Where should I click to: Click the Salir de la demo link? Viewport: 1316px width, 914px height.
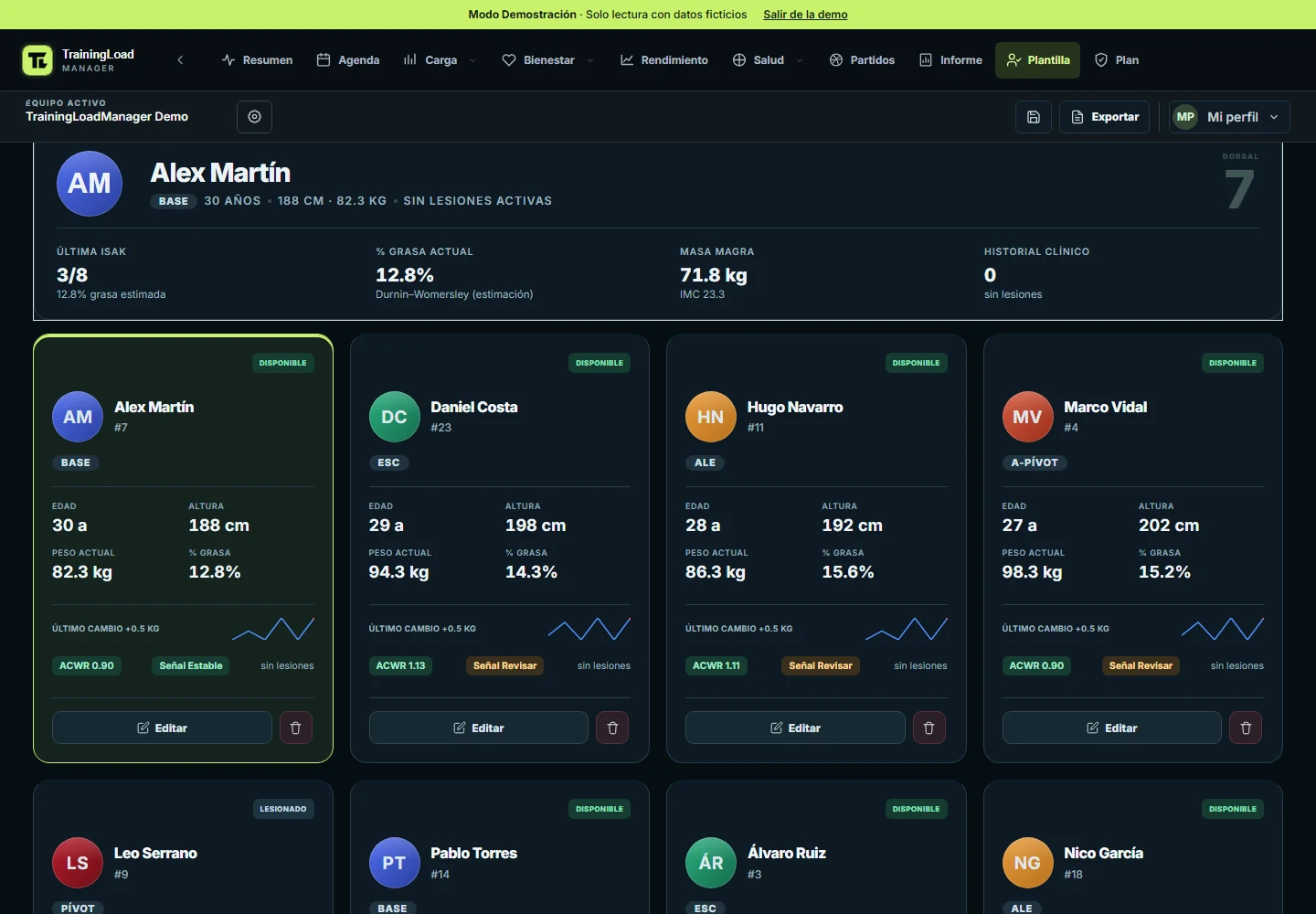pyautogui.click(x=805, y=15)
